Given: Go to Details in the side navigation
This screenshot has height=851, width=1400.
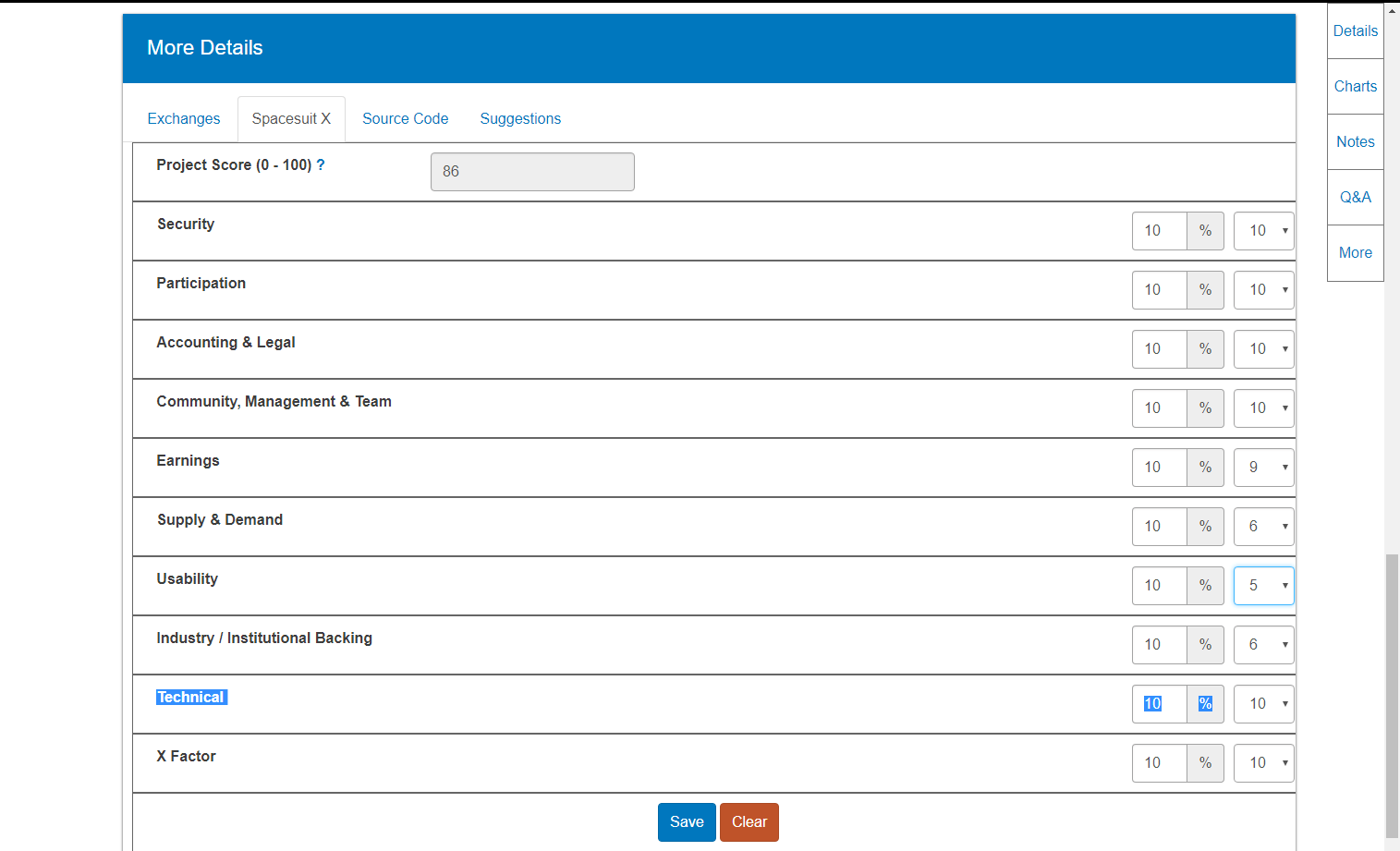Looking at the screenshot, I should pos(1355,30).
